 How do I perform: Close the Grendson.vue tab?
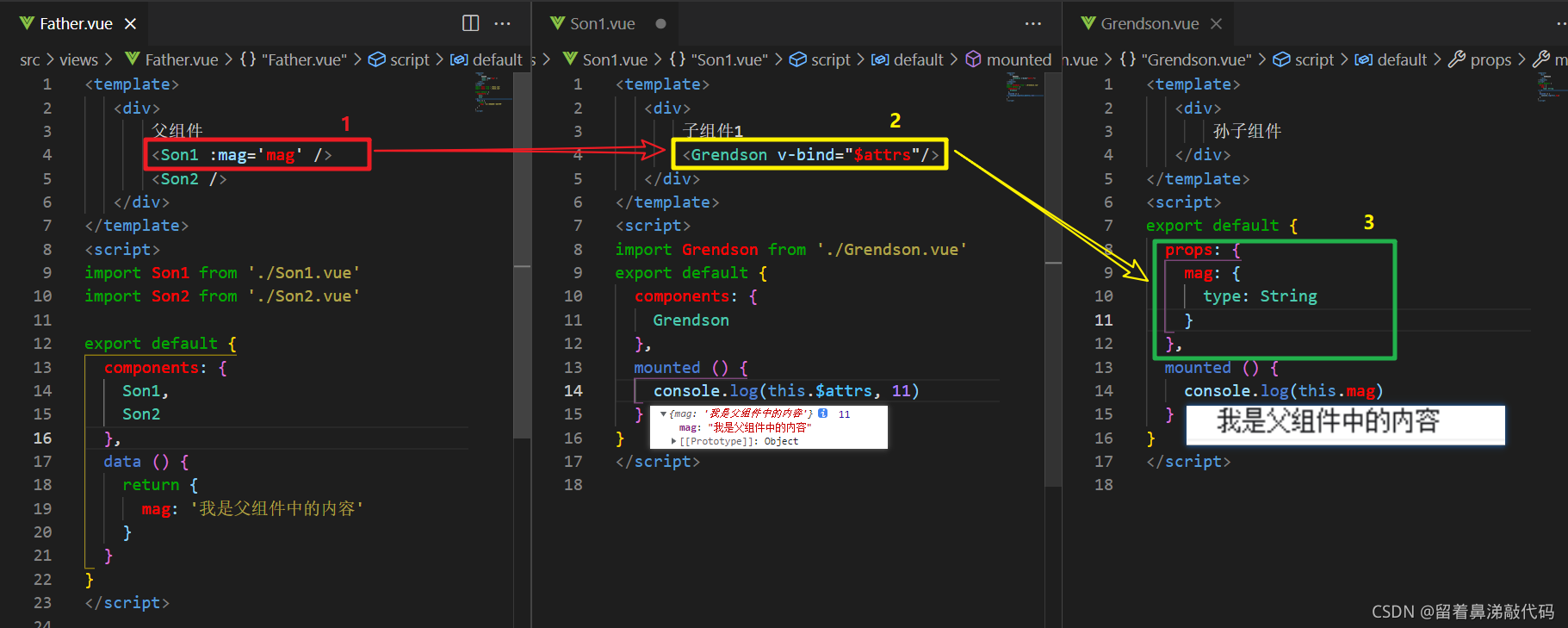click(x=1216, y=23)
